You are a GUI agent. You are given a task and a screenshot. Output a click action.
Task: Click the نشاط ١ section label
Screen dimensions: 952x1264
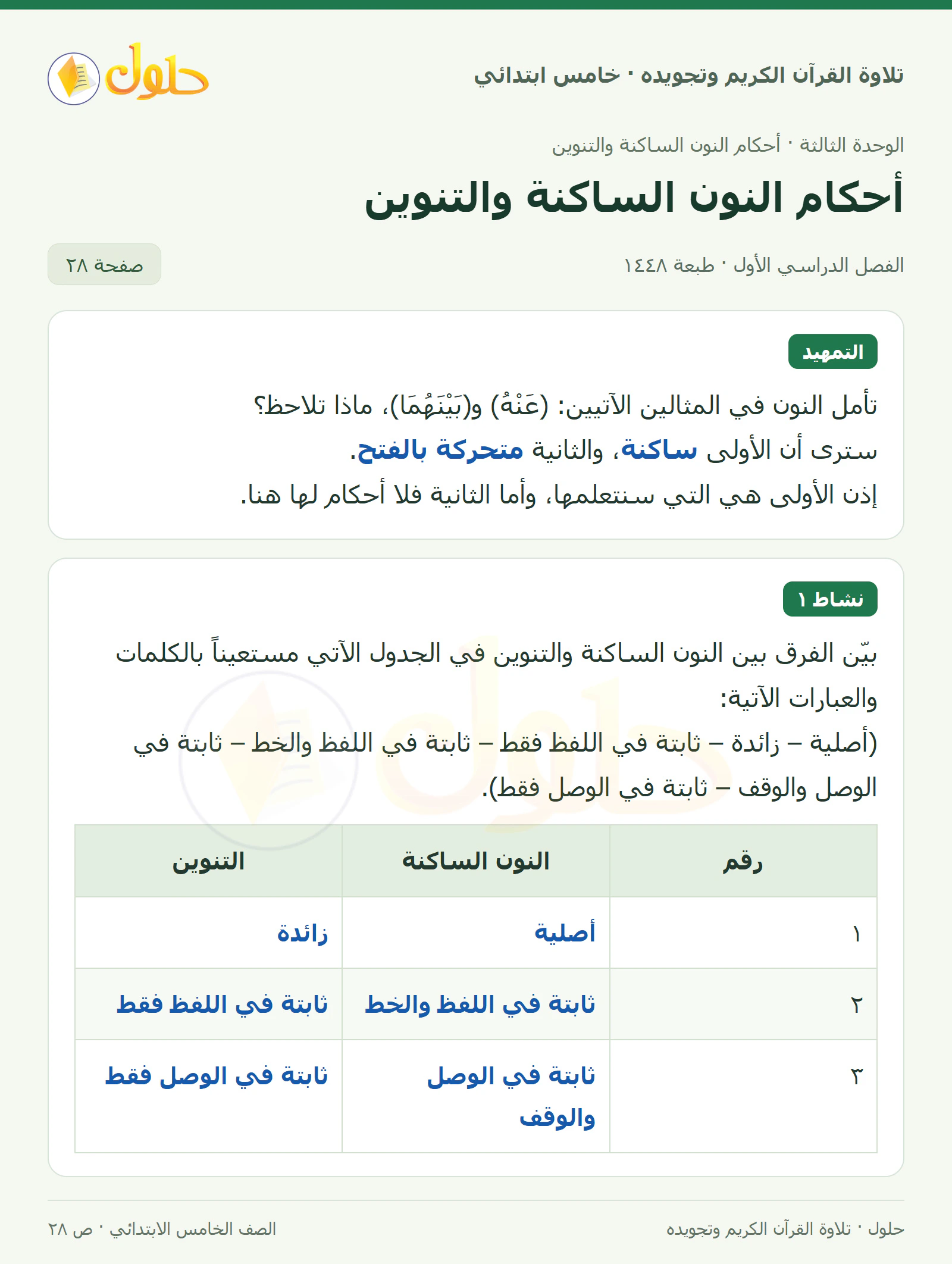point(830,599)
